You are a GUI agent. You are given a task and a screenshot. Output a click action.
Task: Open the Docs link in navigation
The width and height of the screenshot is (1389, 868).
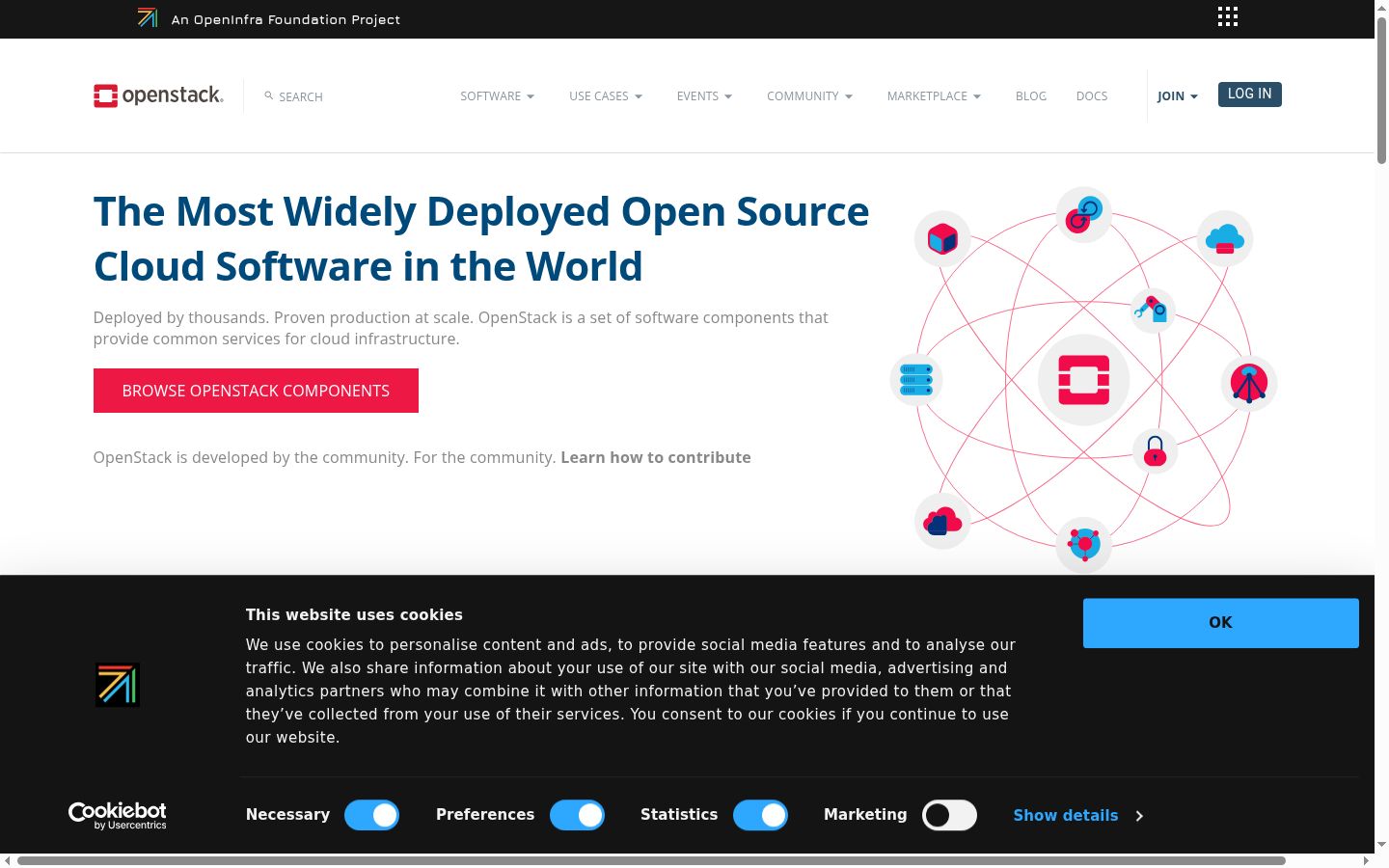(1091, 96)
